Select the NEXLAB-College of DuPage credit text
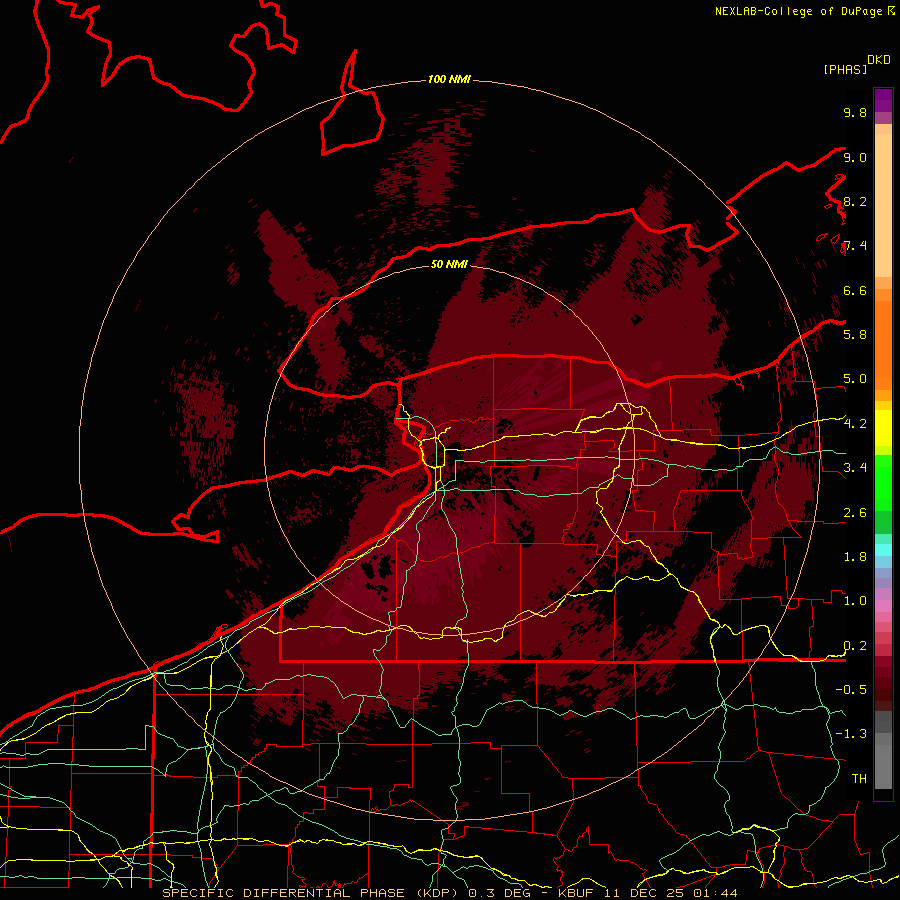This screenshot has height=900, width=900. point(798,11)
